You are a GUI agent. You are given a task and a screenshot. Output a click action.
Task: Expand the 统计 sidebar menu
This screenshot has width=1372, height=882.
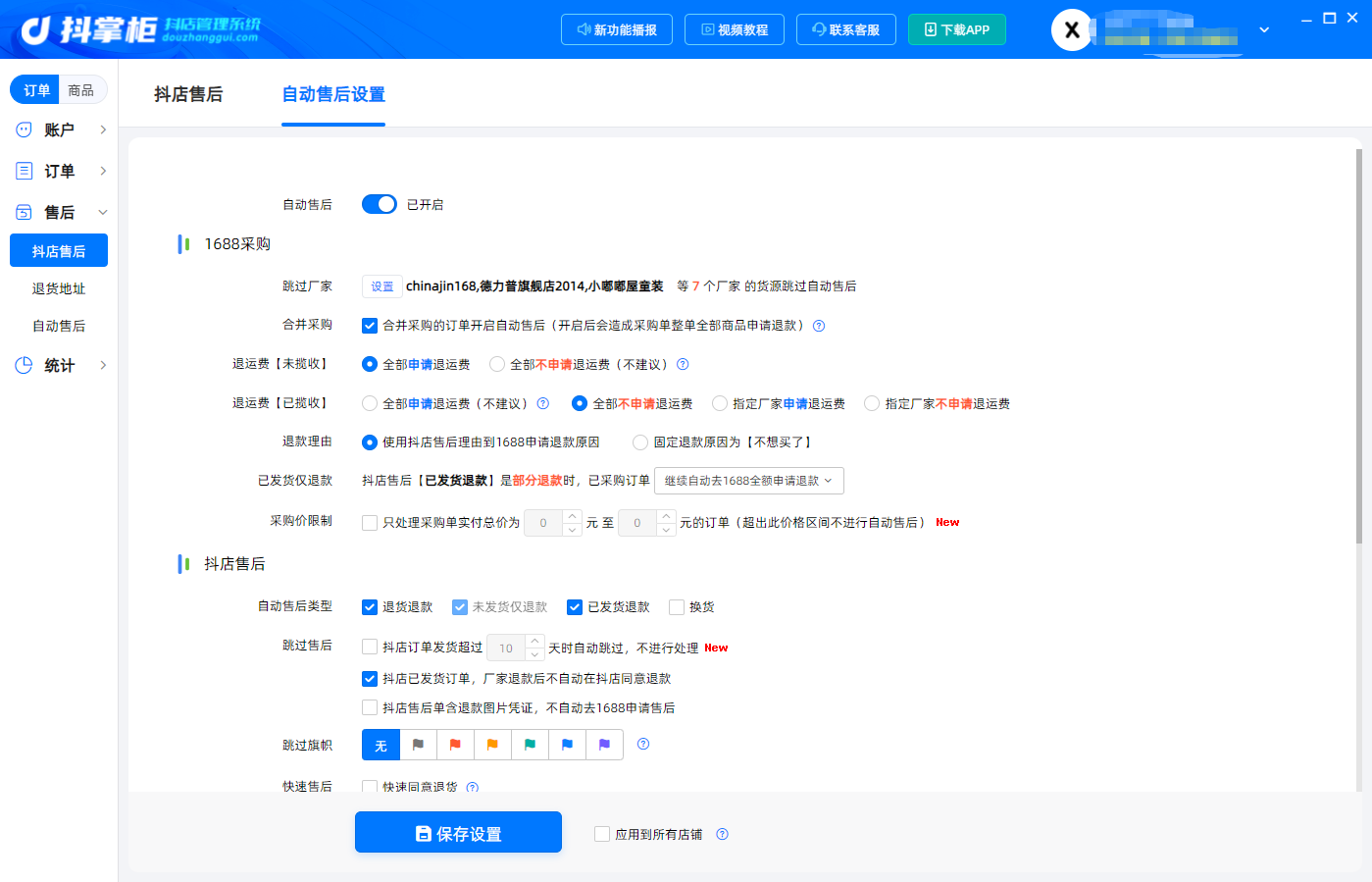pos(103,365)
